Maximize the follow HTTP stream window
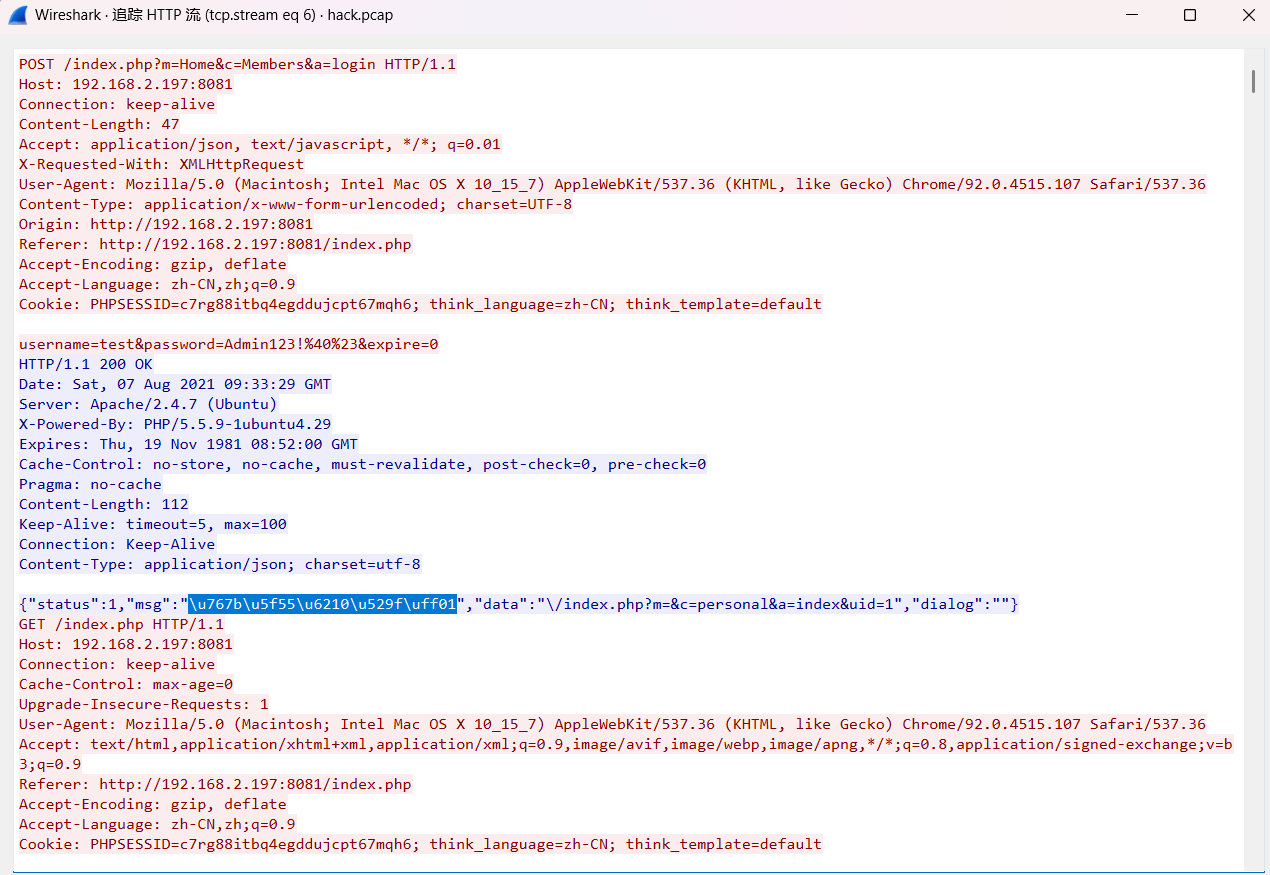Image resolution: width=1270 pixels, height=875 pixels. click(x=1190, y=15)
